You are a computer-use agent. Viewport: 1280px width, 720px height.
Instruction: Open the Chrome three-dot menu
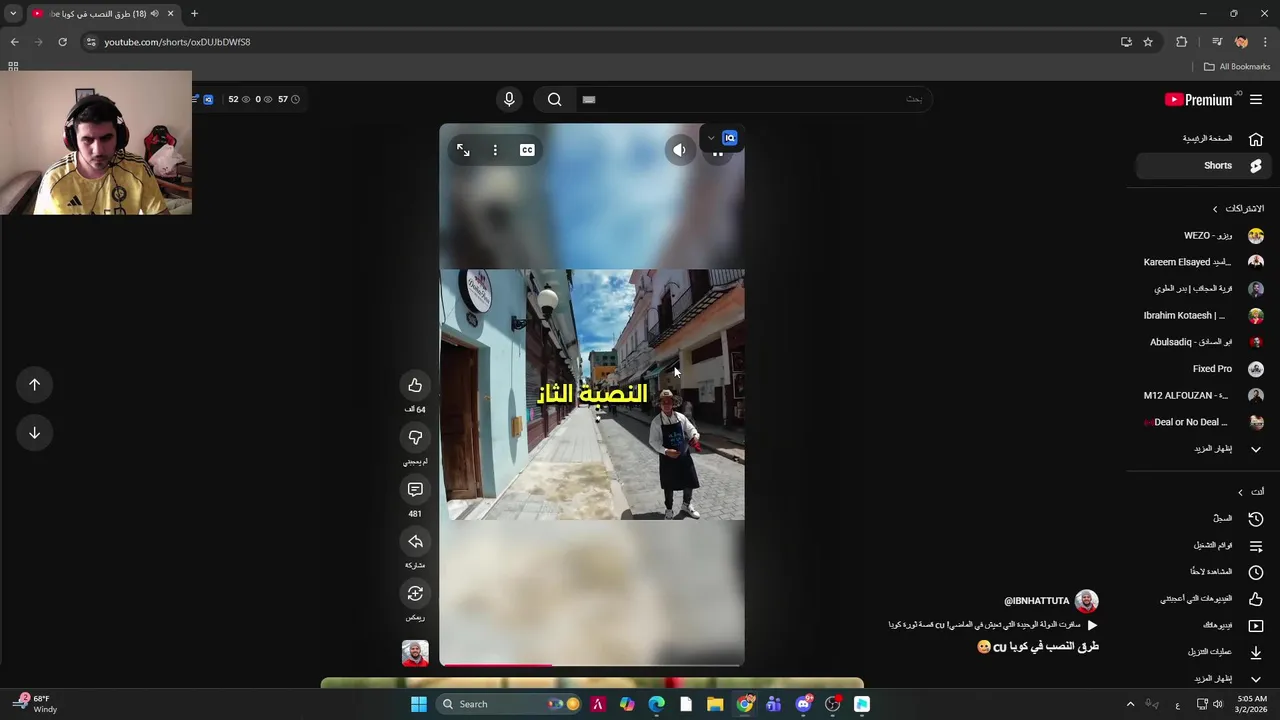pyautogui.click(x=1265, y=42)
